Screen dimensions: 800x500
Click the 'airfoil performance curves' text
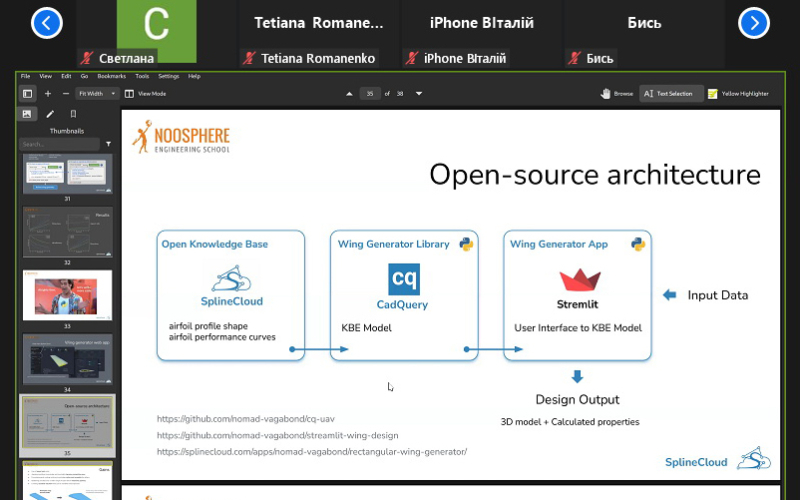(222, 337)
